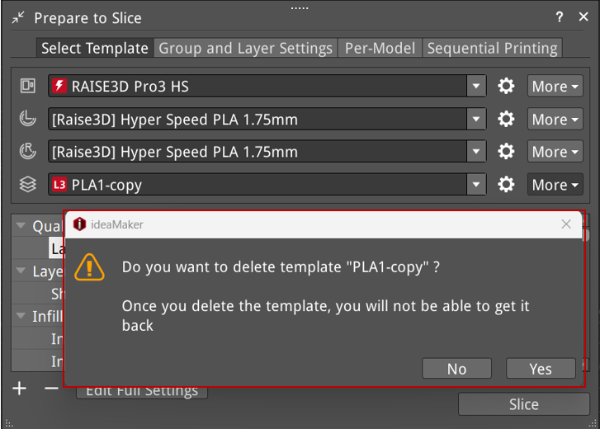Confirm template deletion with Yes
The width and height of the screenshot is (600, 429).
(x=540, y=369)
